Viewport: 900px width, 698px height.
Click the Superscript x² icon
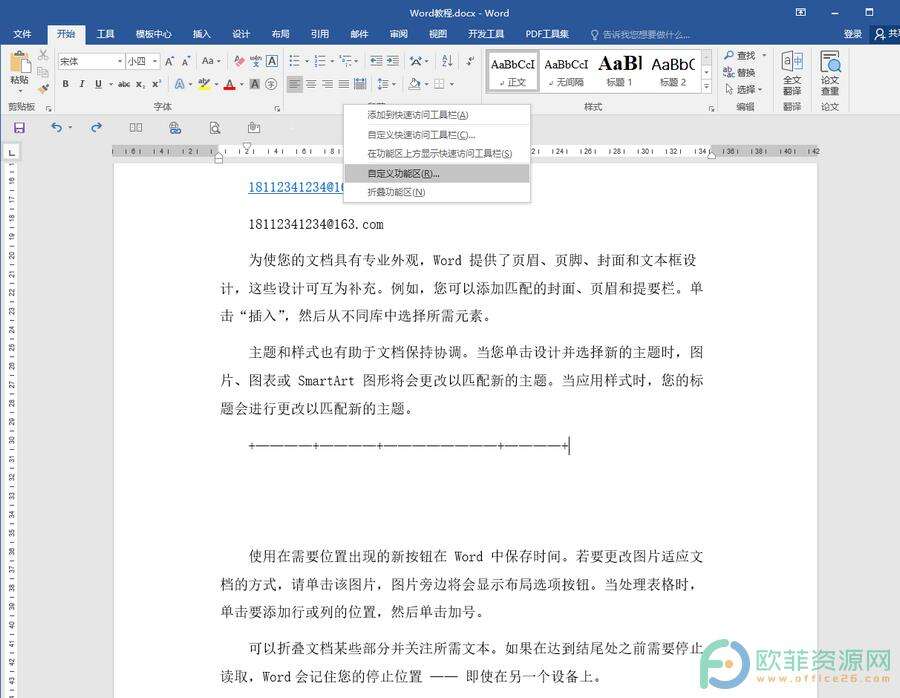coord(156,84)
